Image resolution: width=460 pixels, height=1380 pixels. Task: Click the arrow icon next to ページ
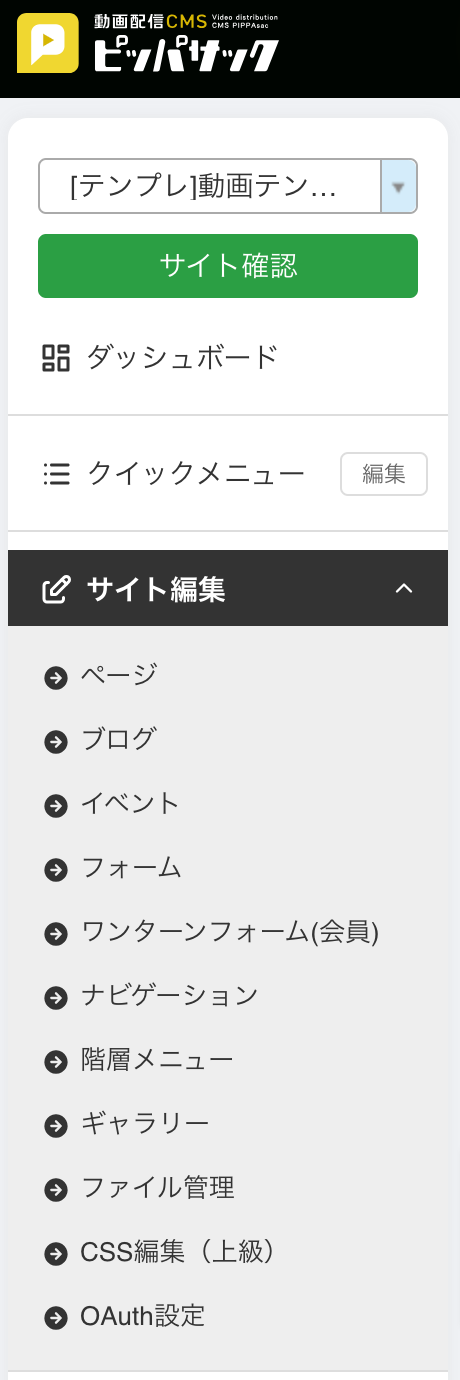pyautogui.click(x=56, y=678)
